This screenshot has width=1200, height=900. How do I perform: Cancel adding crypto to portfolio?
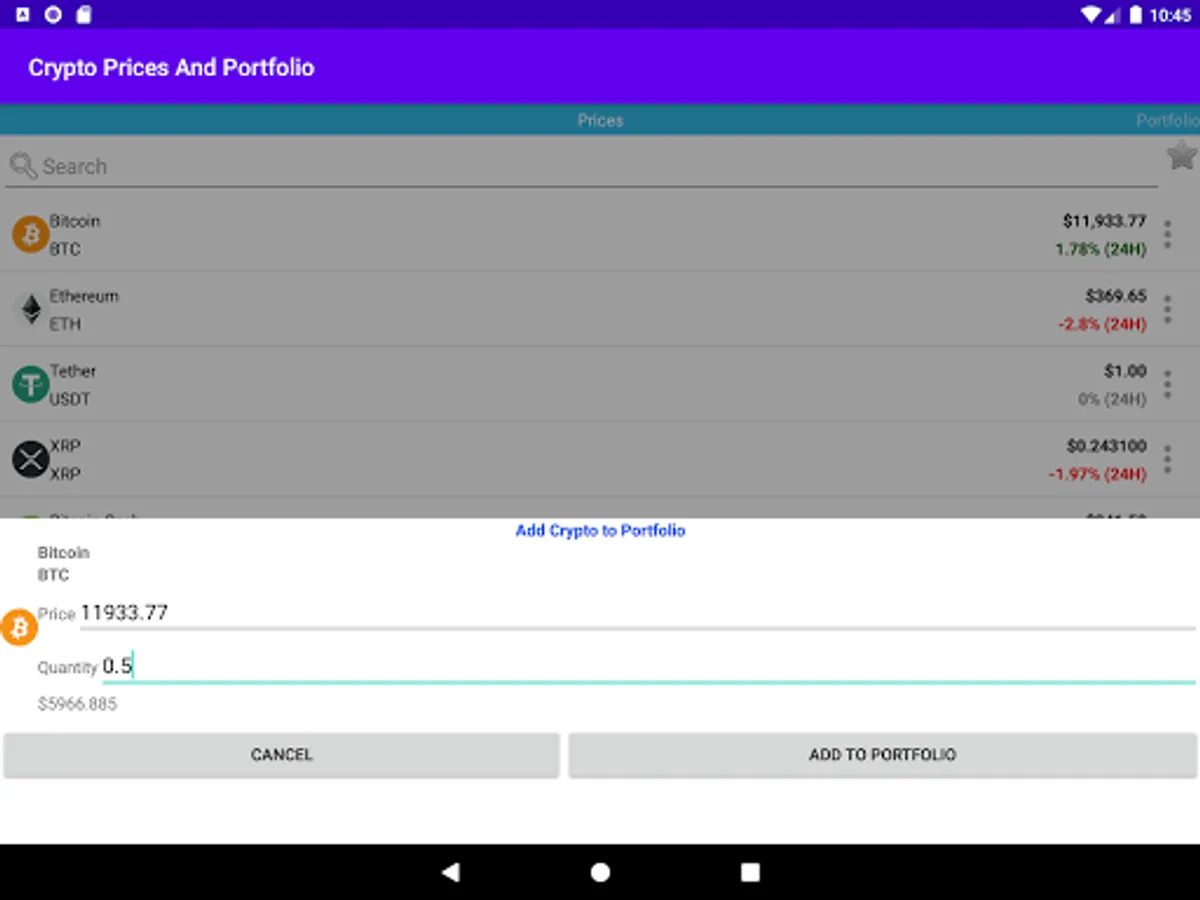[x=281, y=755]
